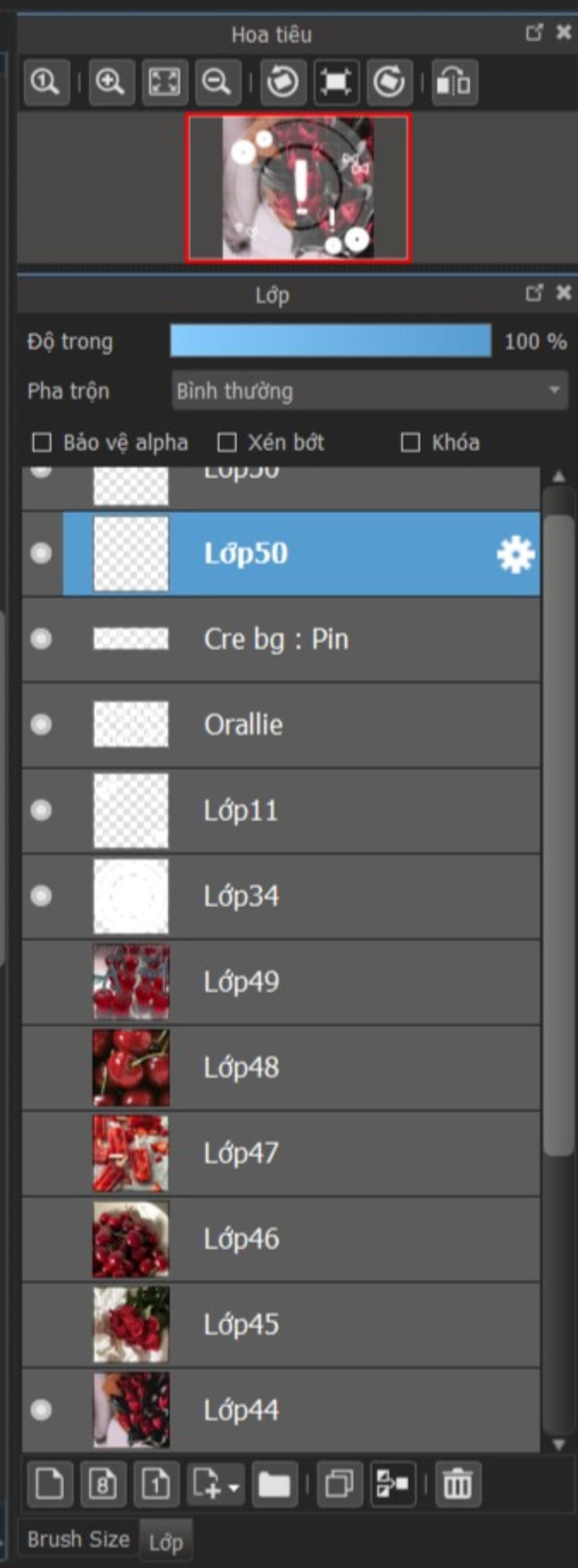578x1568 pixels.
Task: Delete layer with the trash icon
Action: point(457,1484)
